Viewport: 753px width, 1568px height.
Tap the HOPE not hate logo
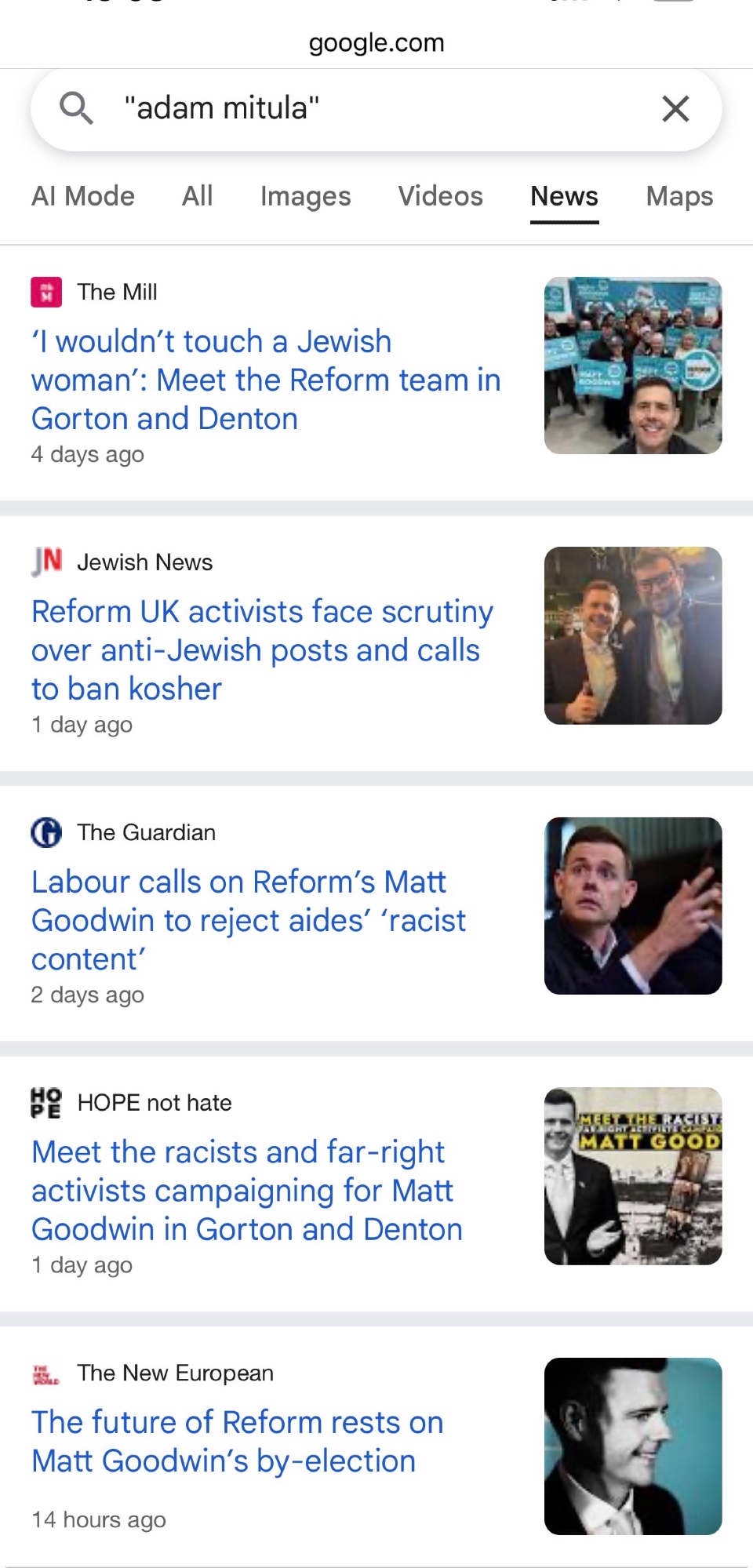tap(46, 1103)
